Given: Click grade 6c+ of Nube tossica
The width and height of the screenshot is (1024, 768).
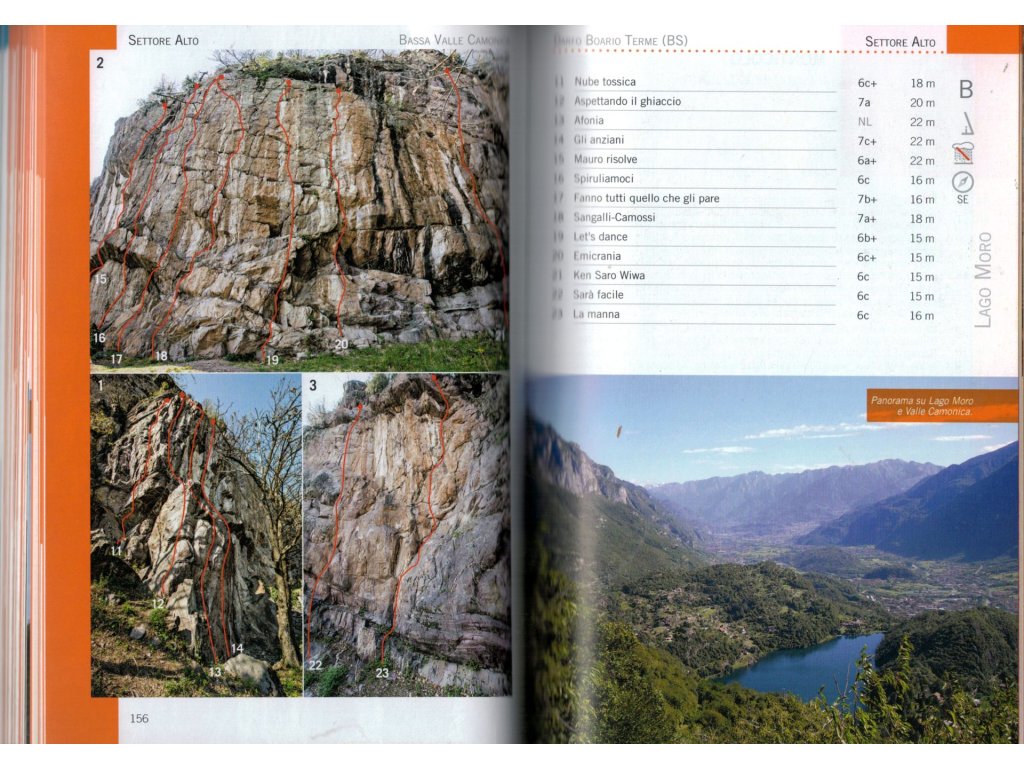Looking at the screenshot, I should (x=867, y=83).
